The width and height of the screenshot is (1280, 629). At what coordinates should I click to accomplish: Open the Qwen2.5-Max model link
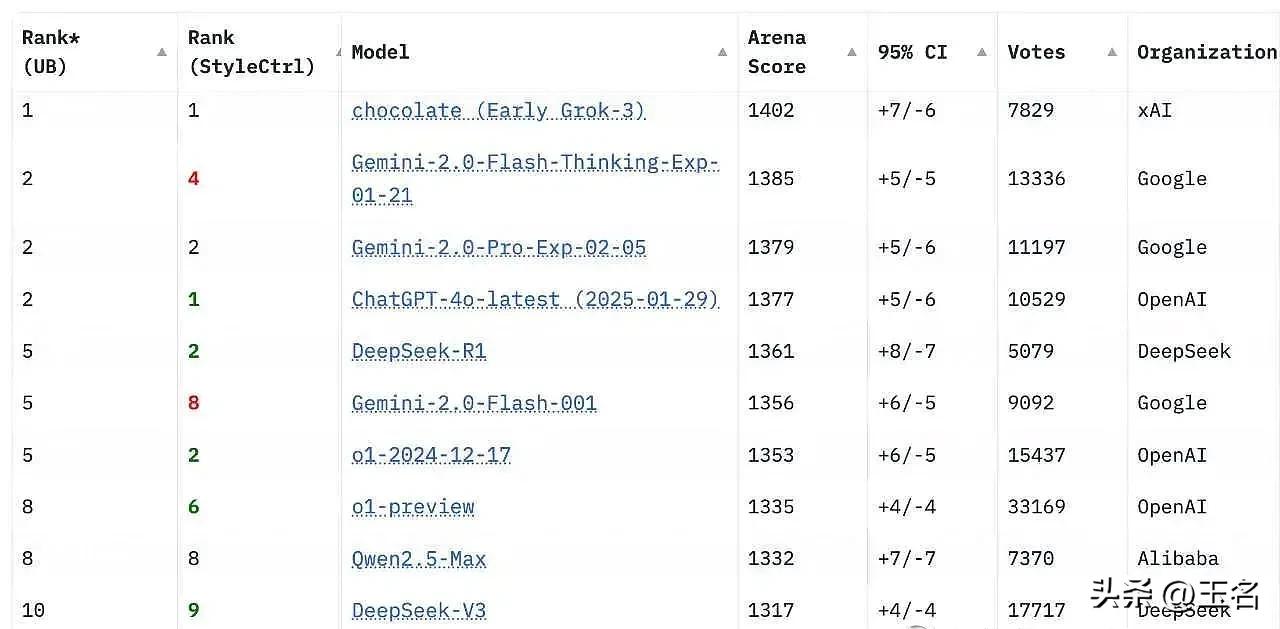pyautogui.click(x=419, y=559)
